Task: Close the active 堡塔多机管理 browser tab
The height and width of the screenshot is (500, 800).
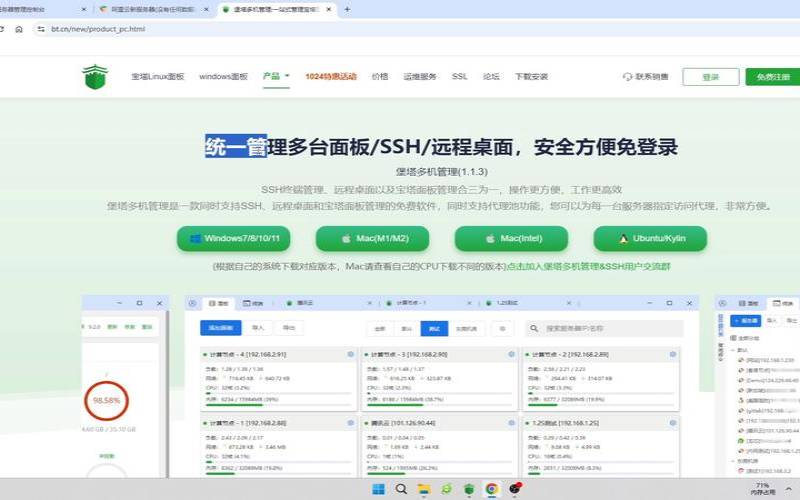Action: tap(329, 9)
